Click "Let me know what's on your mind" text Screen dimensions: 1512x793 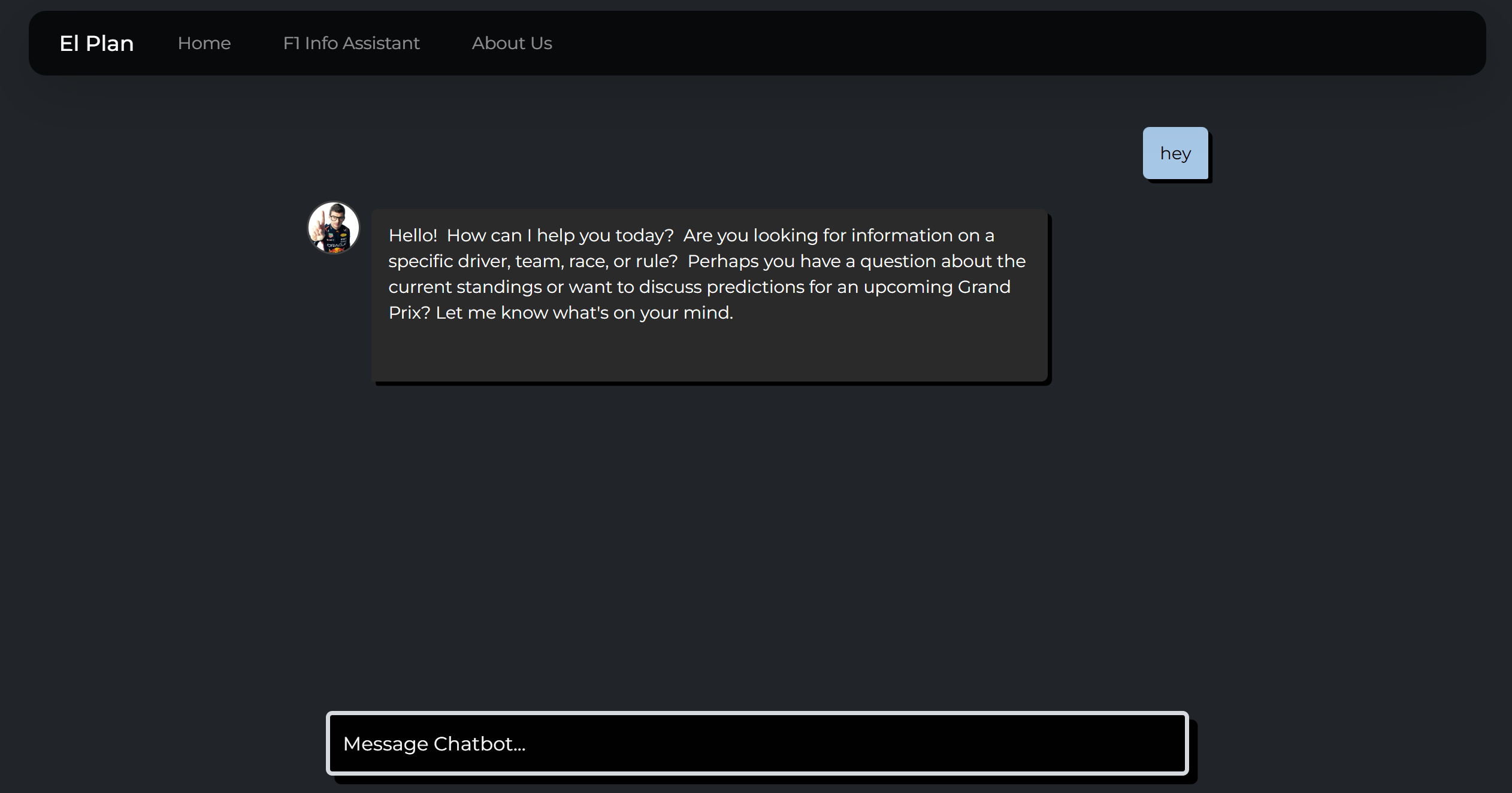[584, 313]
